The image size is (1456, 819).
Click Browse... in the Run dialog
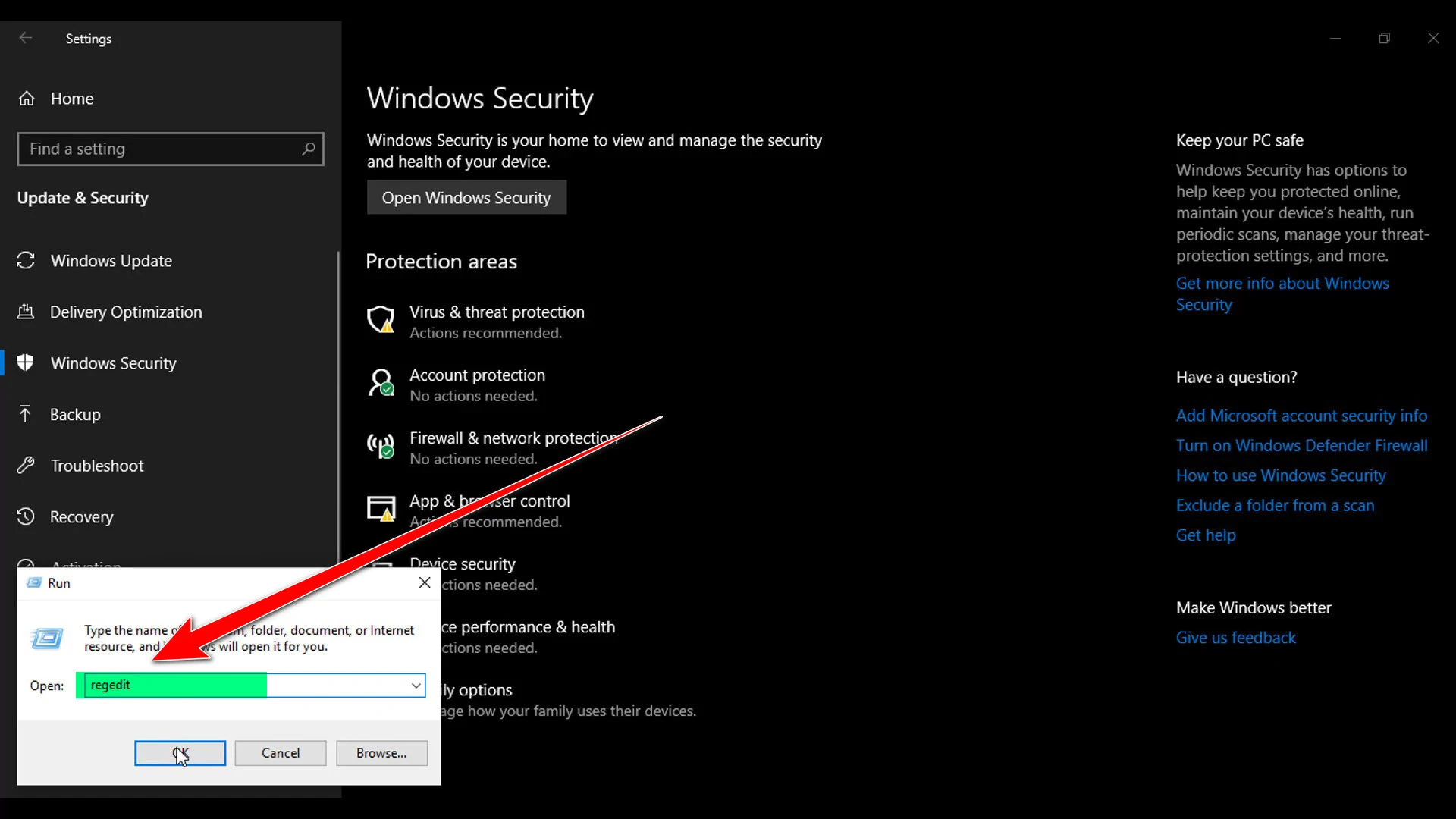tap(381, 753)
